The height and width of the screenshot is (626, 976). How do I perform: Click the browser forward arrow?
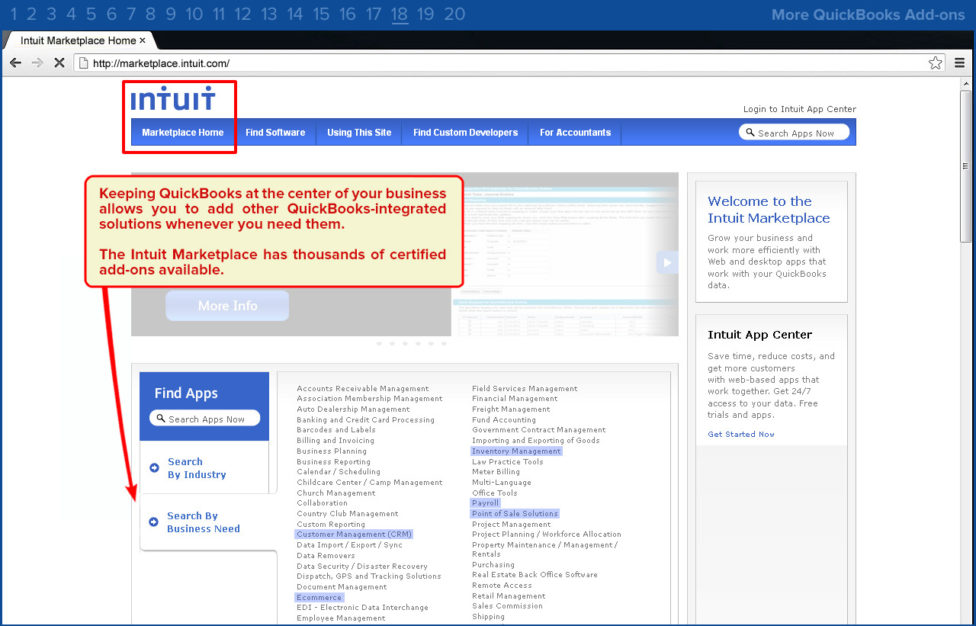[x=37, y=63]
